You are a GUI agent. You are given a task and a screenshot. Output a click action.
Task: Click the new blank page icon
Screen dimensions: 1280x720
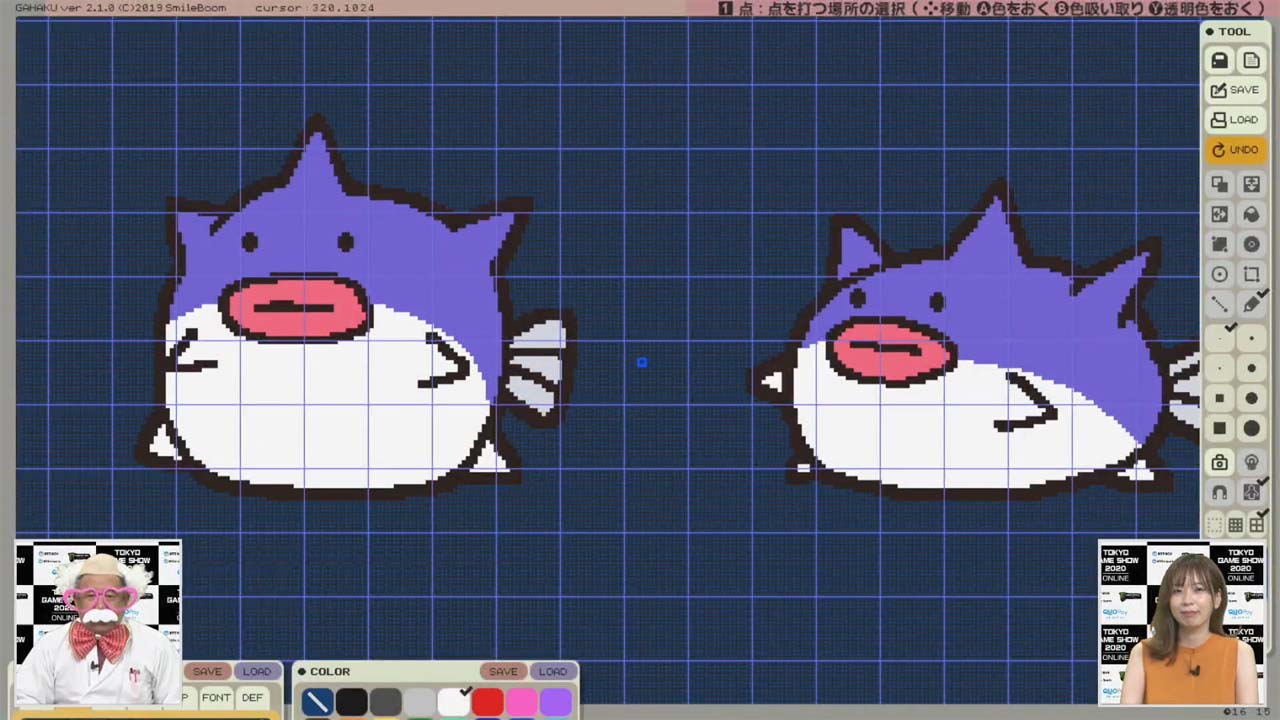tap(1251, 61)
